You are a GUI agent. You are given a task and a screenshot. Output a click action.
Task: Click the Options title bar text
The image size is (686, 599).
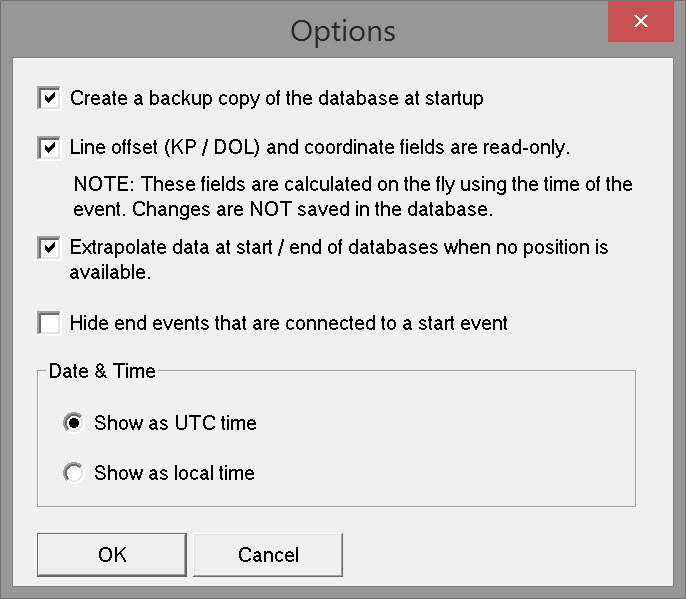pos(342,30)
